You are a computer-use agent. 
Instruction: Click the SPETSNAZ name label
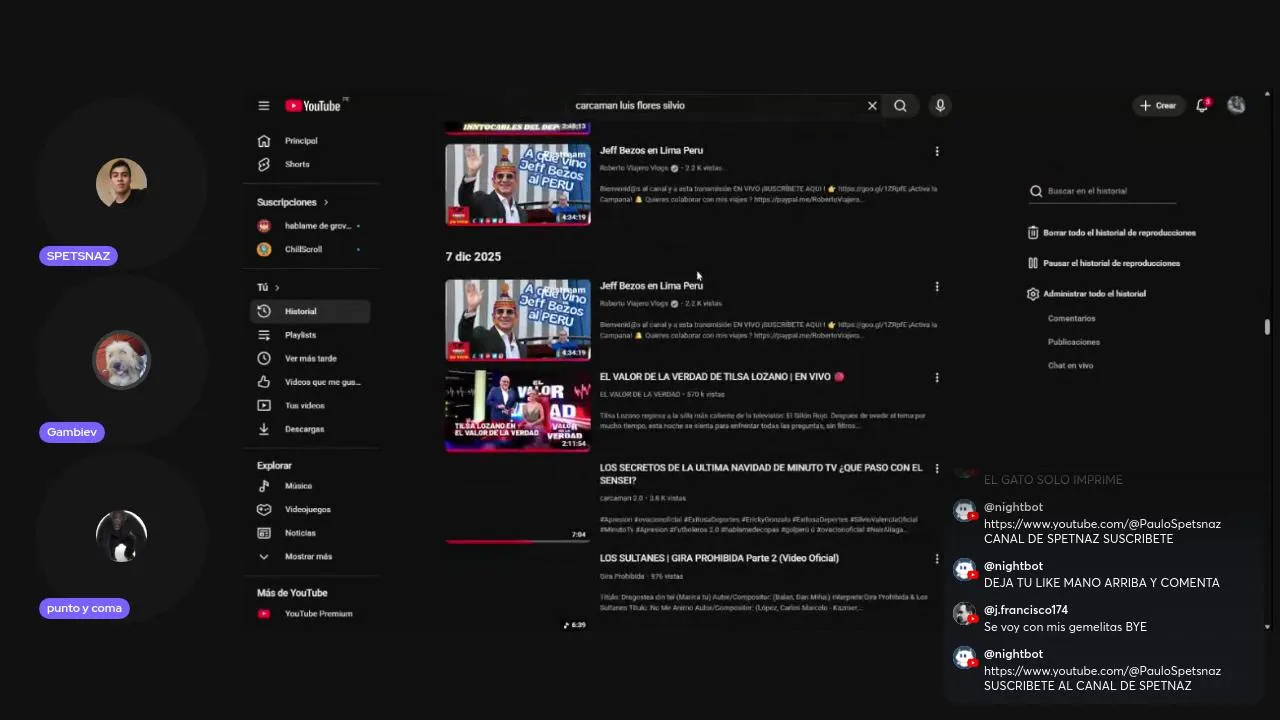[x=78, y=256]
